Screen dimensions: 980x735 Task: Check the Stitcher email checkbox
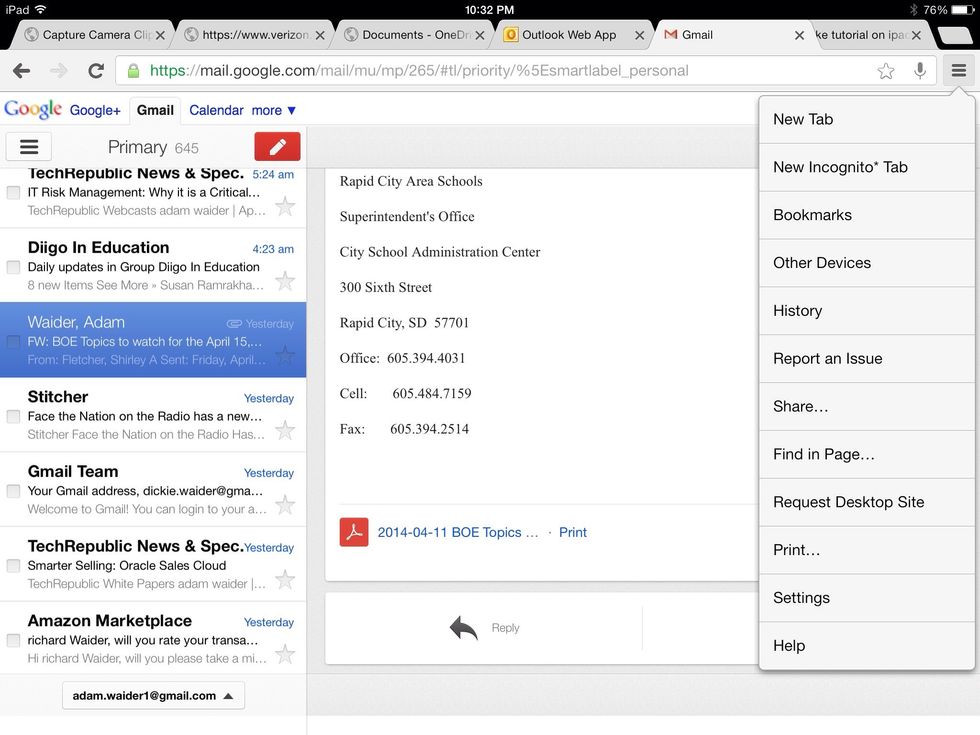pos(13,416)
